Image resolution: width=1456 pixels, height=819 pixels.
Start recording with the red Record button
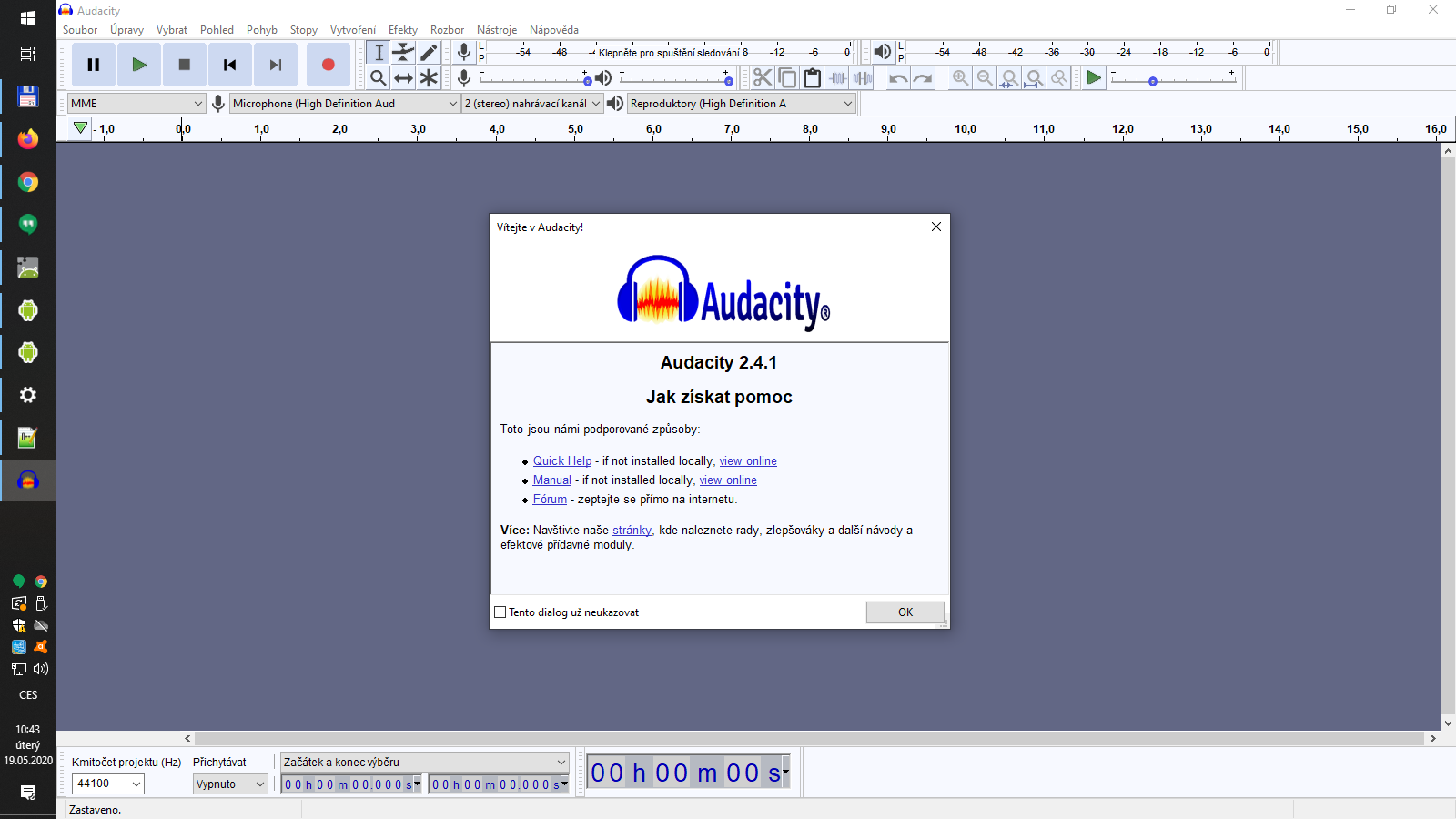[x=329, y=64]
